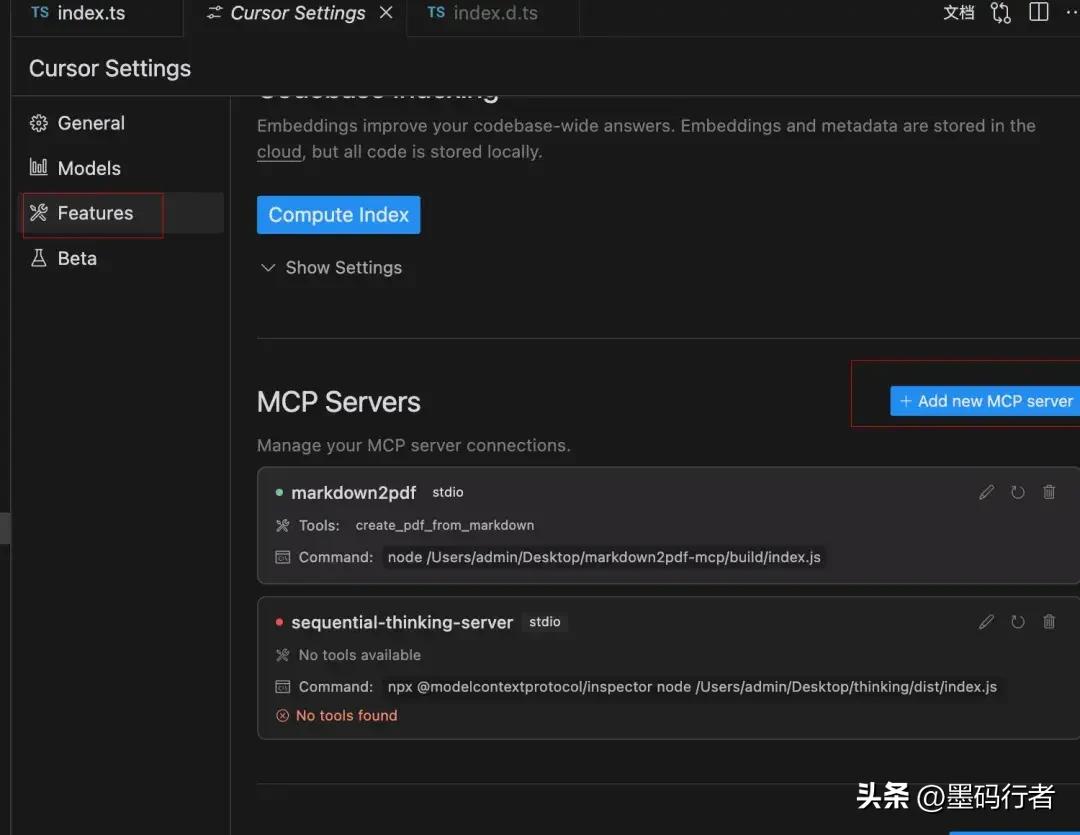This screenshot has height=835, width=1080.
Task: Refresh the markdown2pdf server tools
Action: click(x=1018, y=492)
